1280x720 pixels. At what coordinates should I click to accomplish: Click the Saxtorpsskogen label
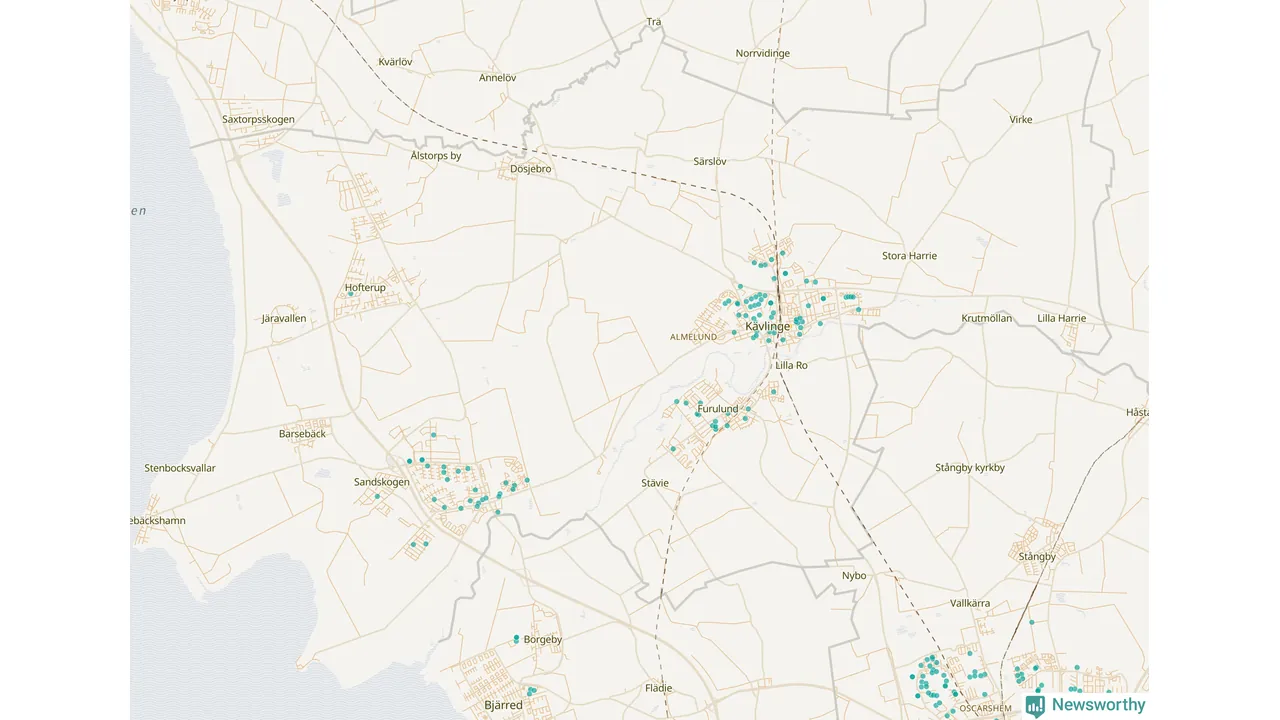258,120
